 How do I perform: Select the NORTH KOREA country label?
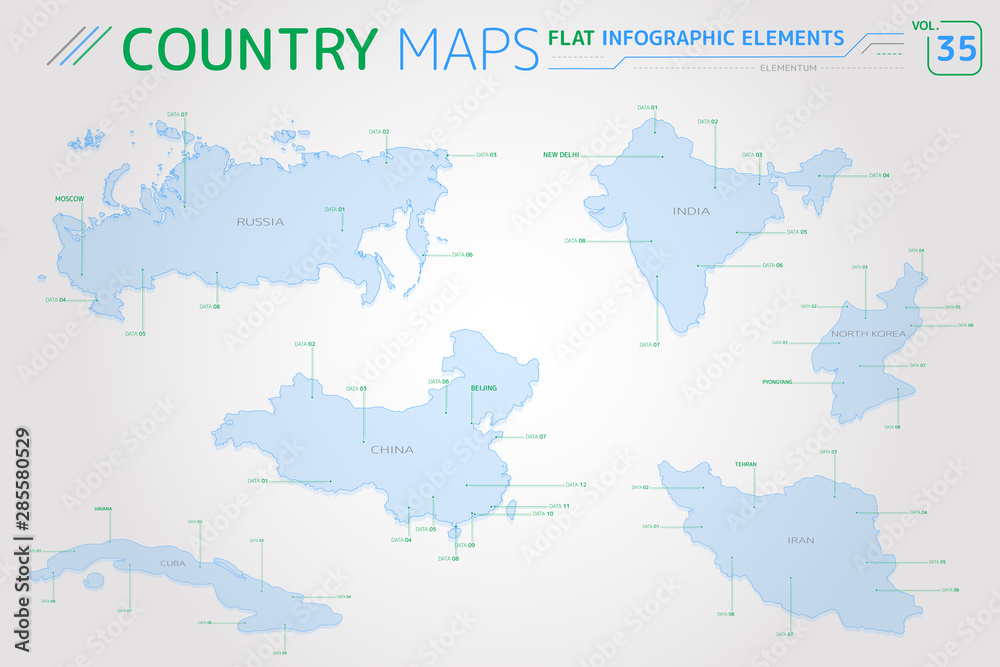(x=869, y=334)
